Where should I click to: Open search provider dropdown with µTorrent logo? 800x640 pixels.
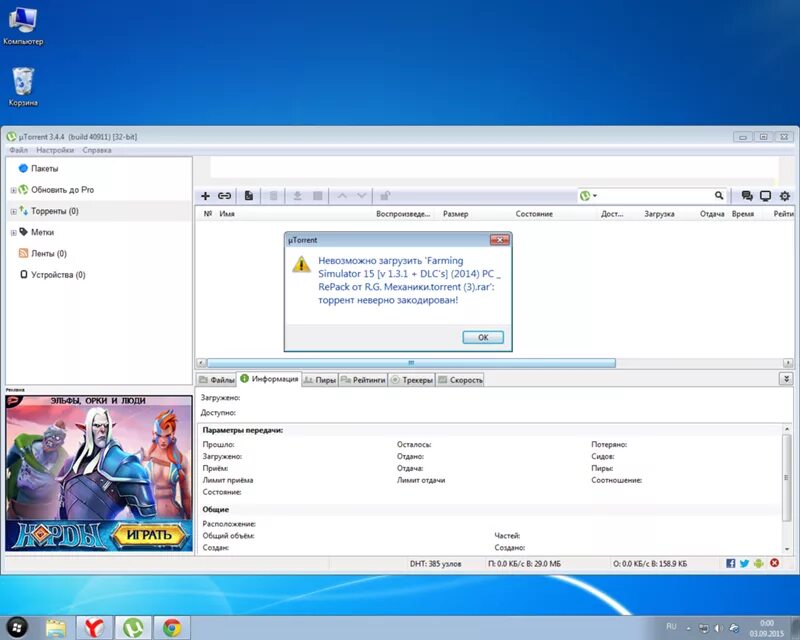point(588,195)
